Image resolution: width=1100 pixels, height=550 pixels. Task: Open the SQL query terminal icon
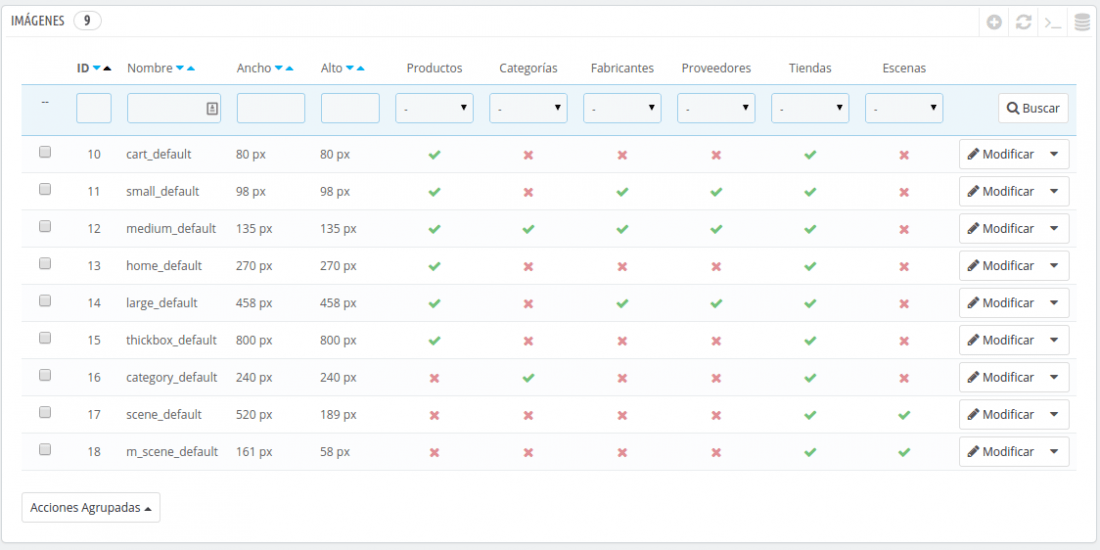1053,22
